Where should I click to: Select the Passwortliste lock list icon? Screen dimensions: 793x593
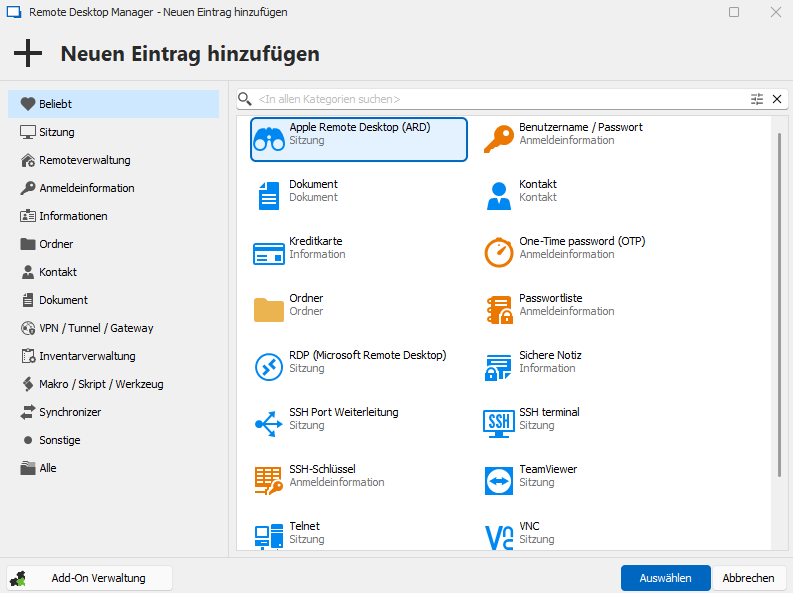tap(499, 310)
